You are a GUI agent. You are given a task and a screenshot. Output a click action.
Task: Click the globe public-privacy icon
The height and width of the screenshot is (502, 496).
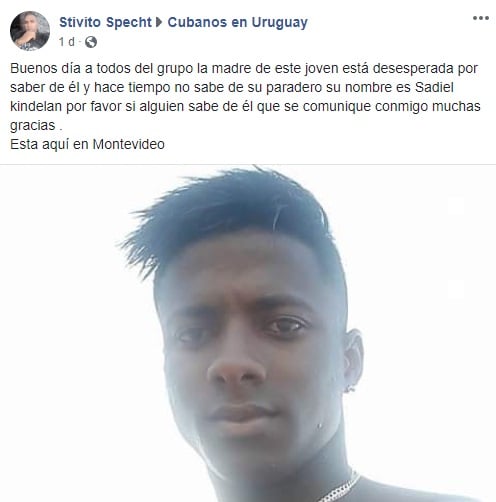(x=91, y=42)
